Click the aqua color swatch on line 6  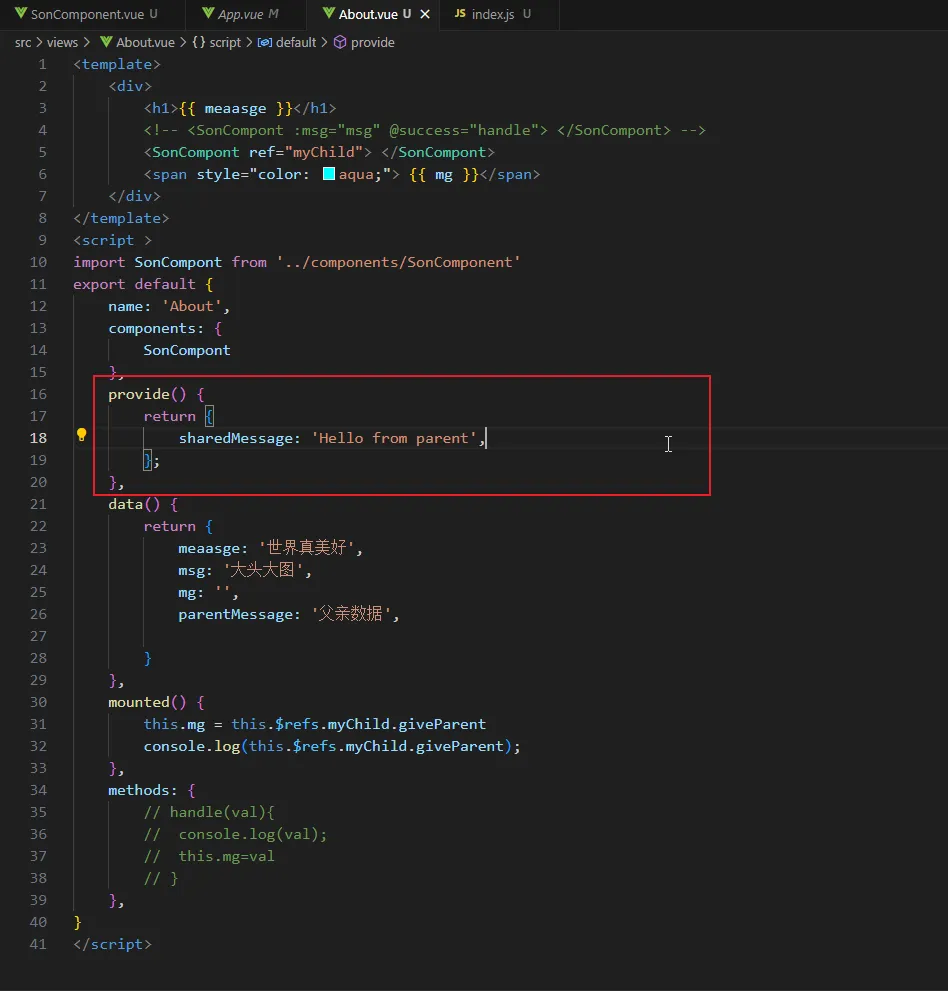click(329, 174)
